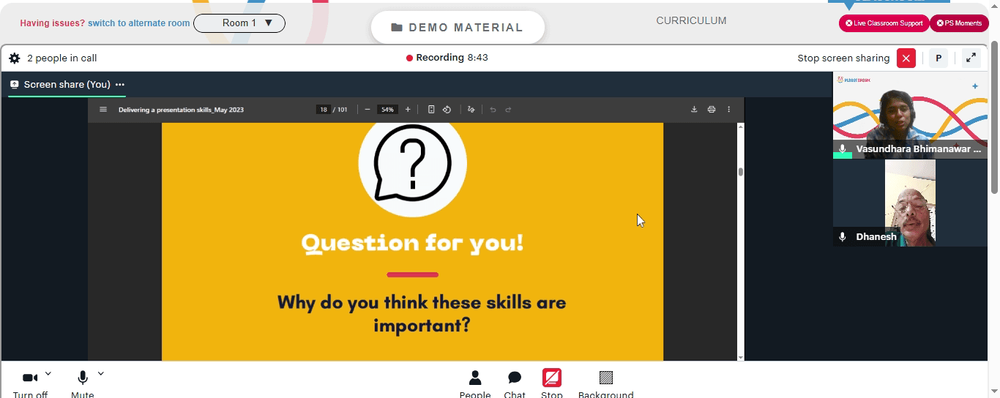Click fit to page icon

pyautogui.click(x=431, y=110)
